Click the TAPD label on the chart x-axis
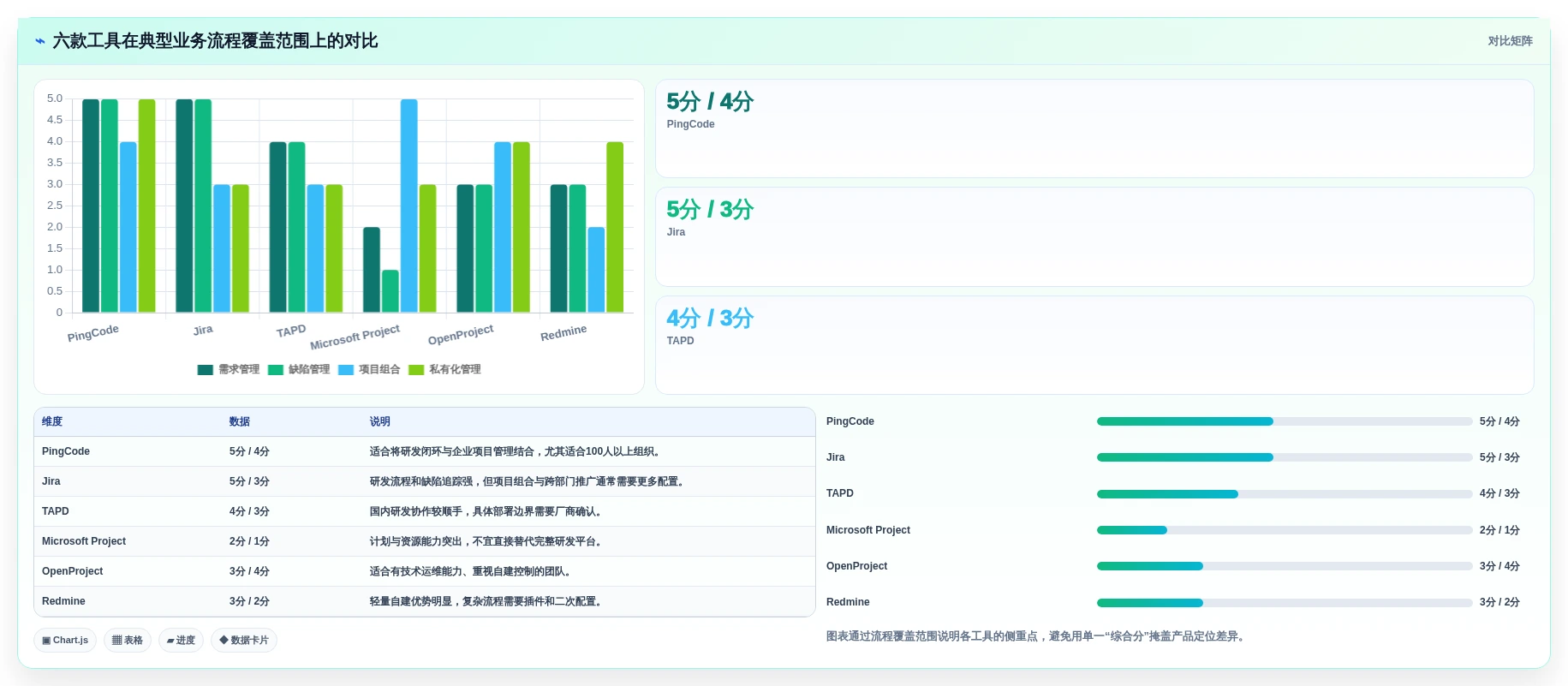 point(291,331)
